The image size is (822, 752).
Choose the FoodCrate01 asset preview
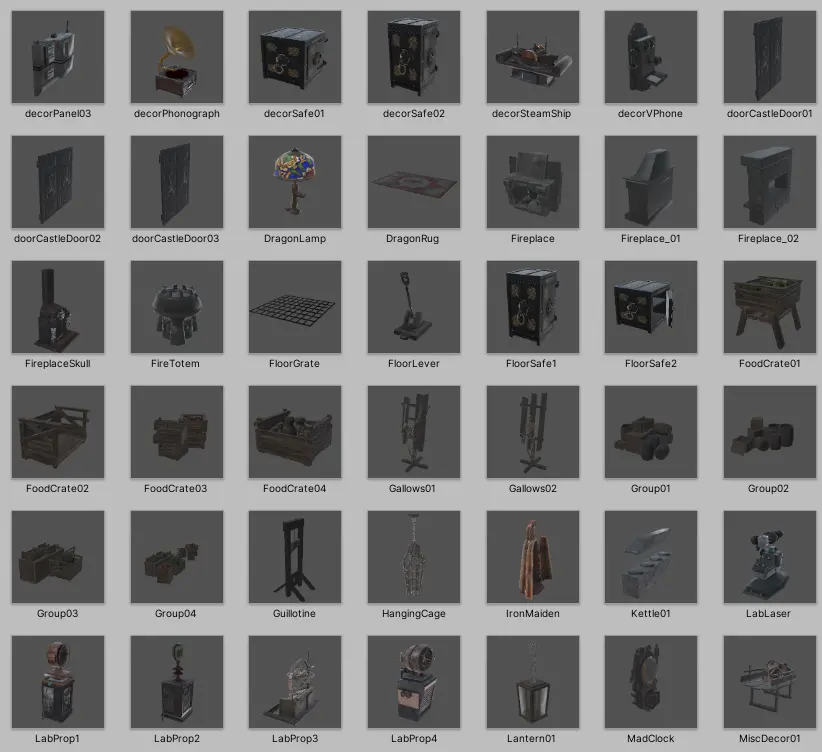[770, 307]
